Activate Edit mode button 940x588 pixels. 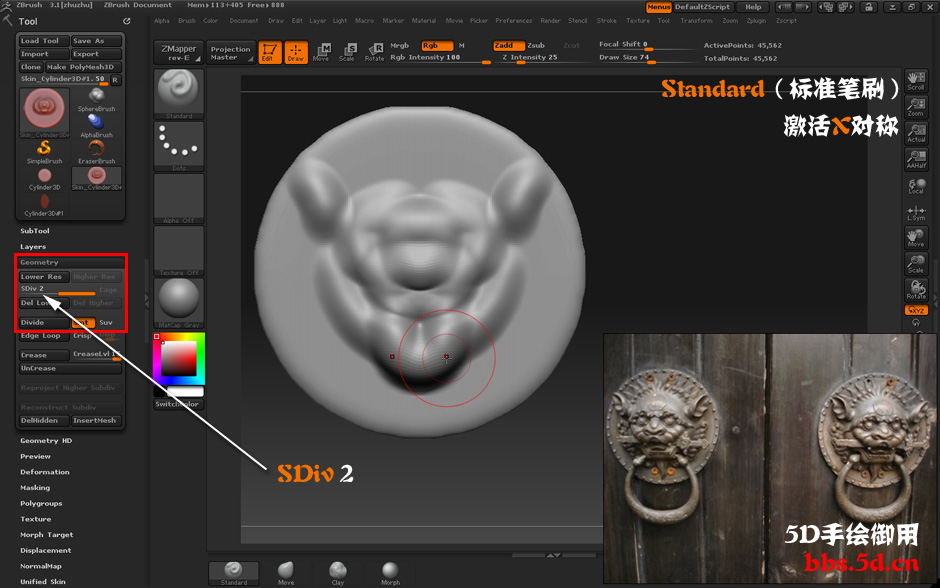click(270, 52)
